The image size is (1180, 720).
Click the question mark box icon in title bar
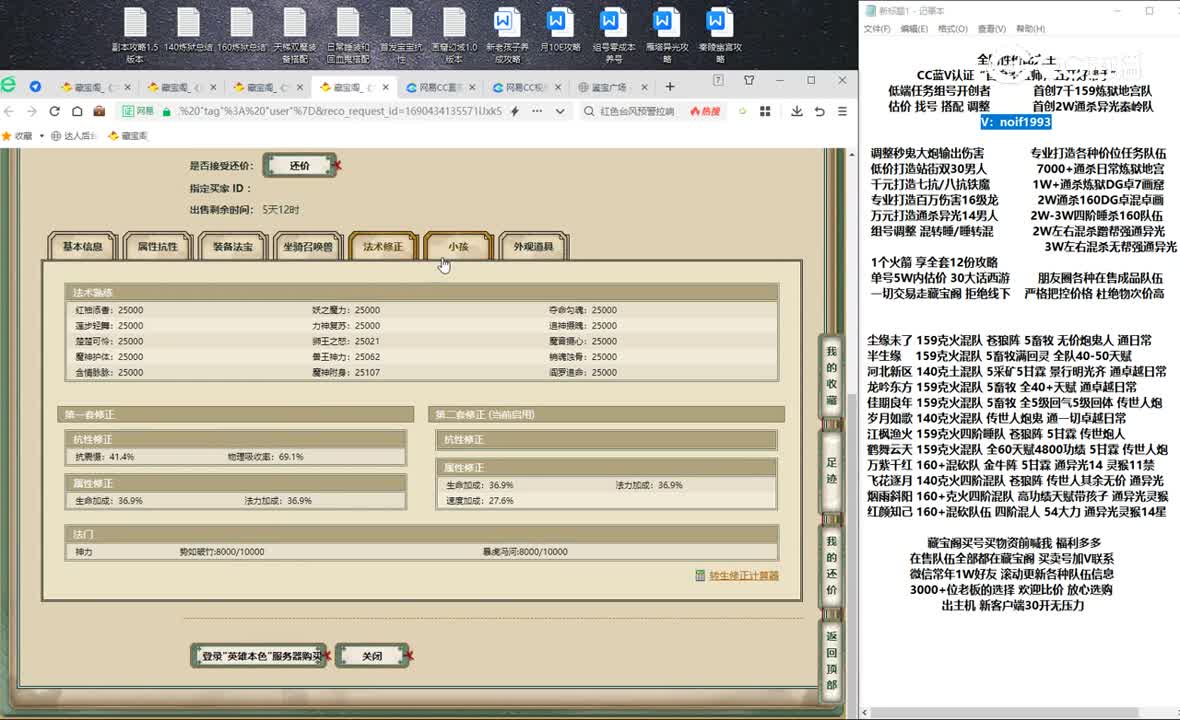tap(718, 80)
